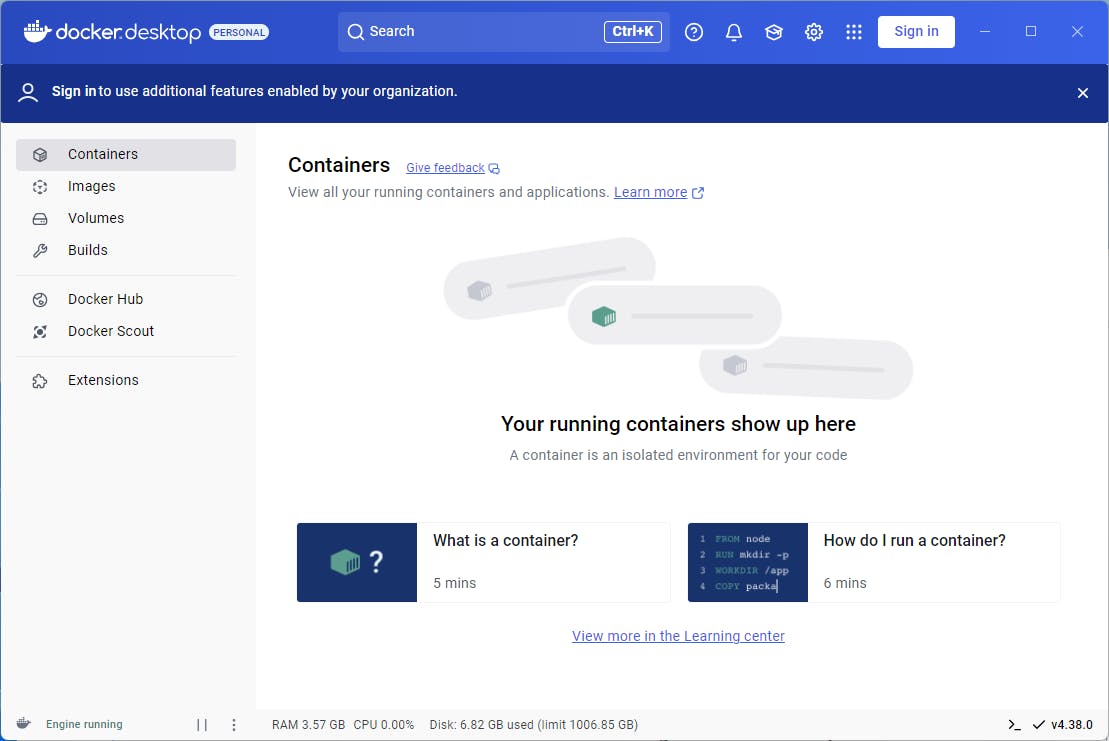Open the terminal icon in status bar

(1014, 725)
